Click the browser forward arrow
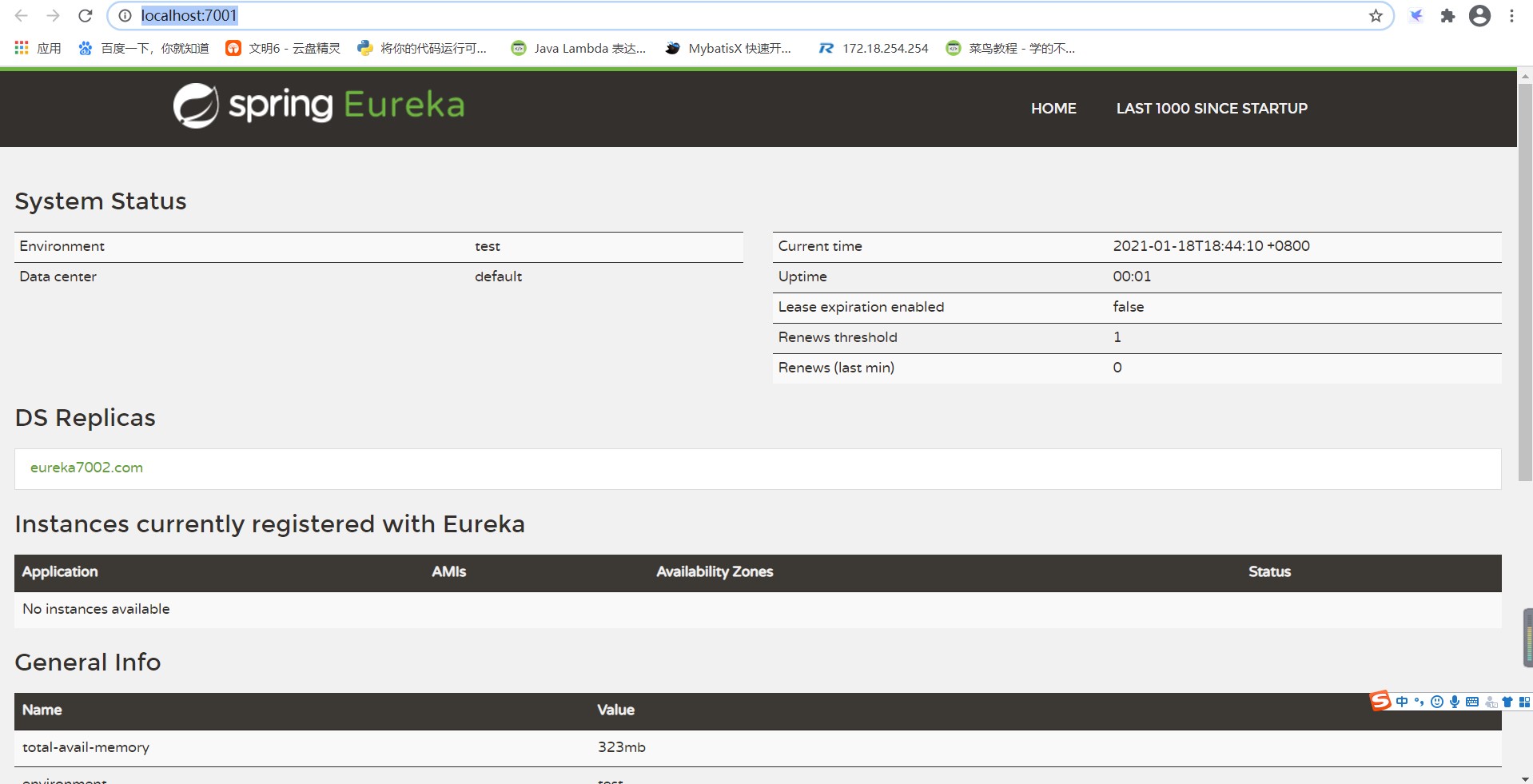 (53, 16)
